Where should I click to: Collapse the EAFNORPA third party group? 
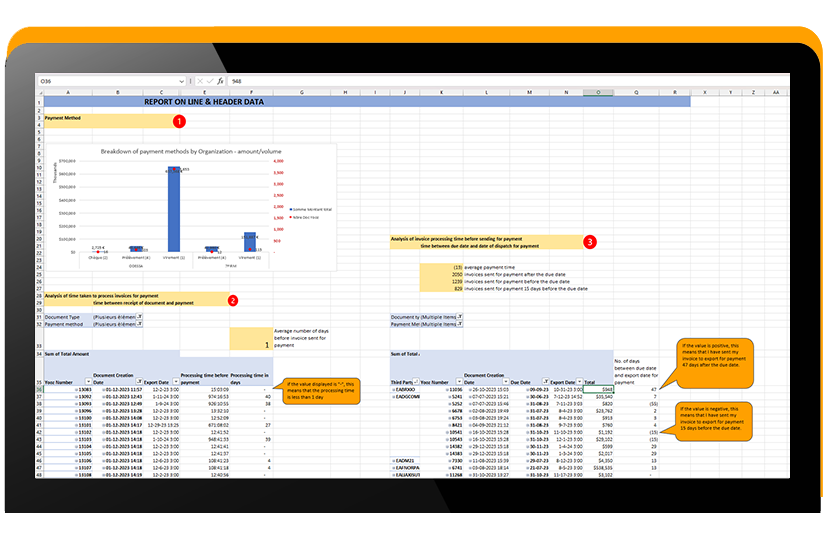[394, 468]
